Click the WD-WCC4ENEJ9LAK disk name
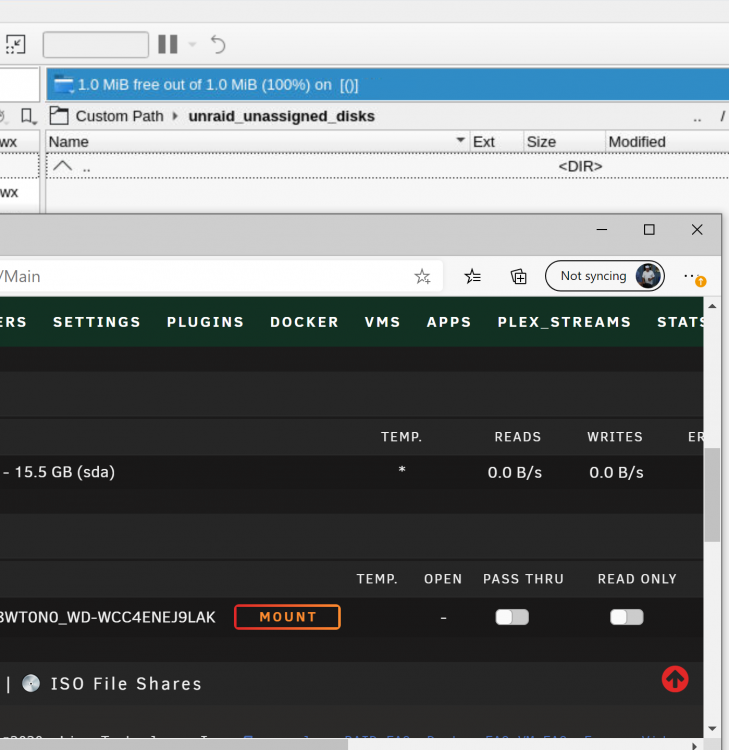729x750 pixels. tap(108, 617)
